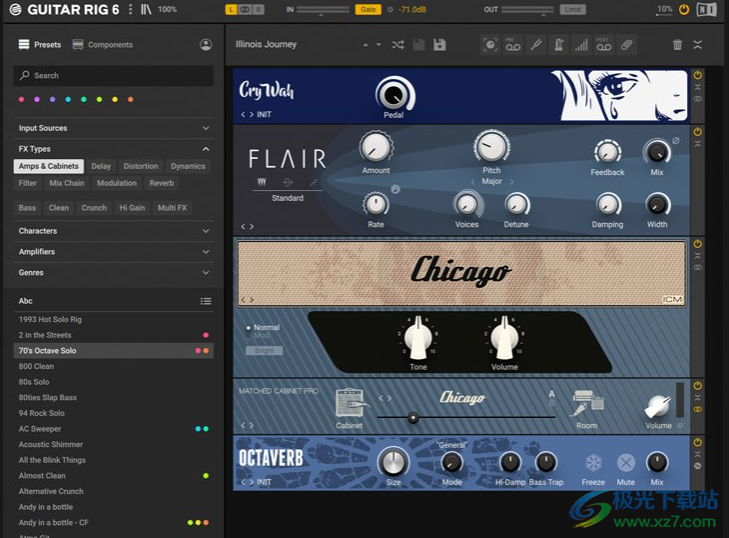
Task: Switch to the Components tab
Action: (x=103, y=45)
